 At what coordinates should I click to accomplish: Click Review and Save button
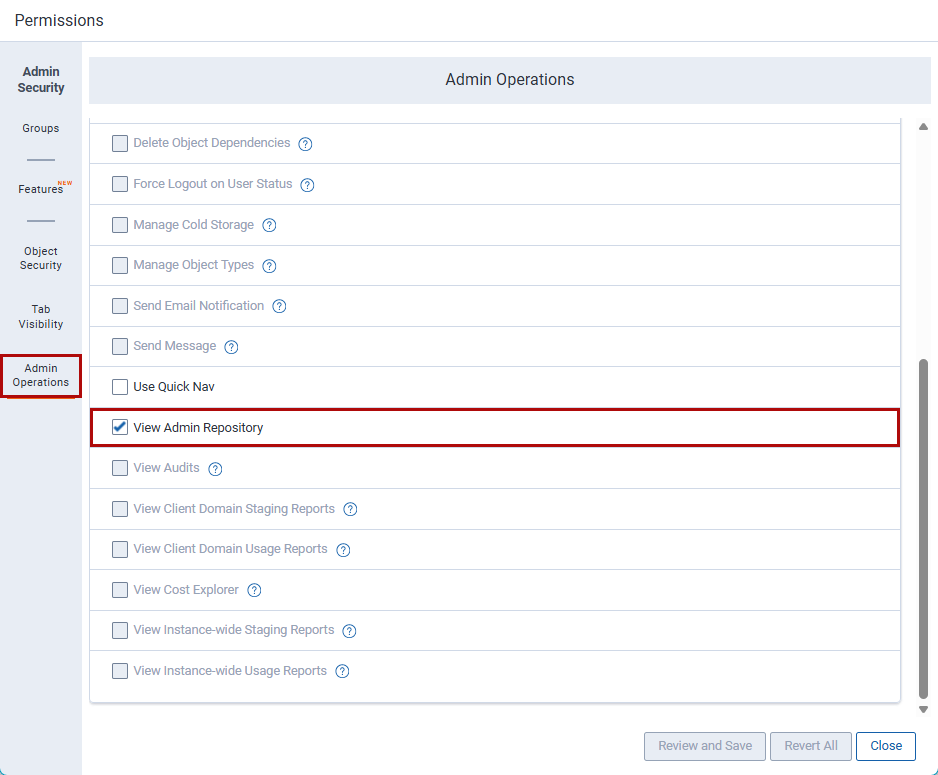point(705,746)
